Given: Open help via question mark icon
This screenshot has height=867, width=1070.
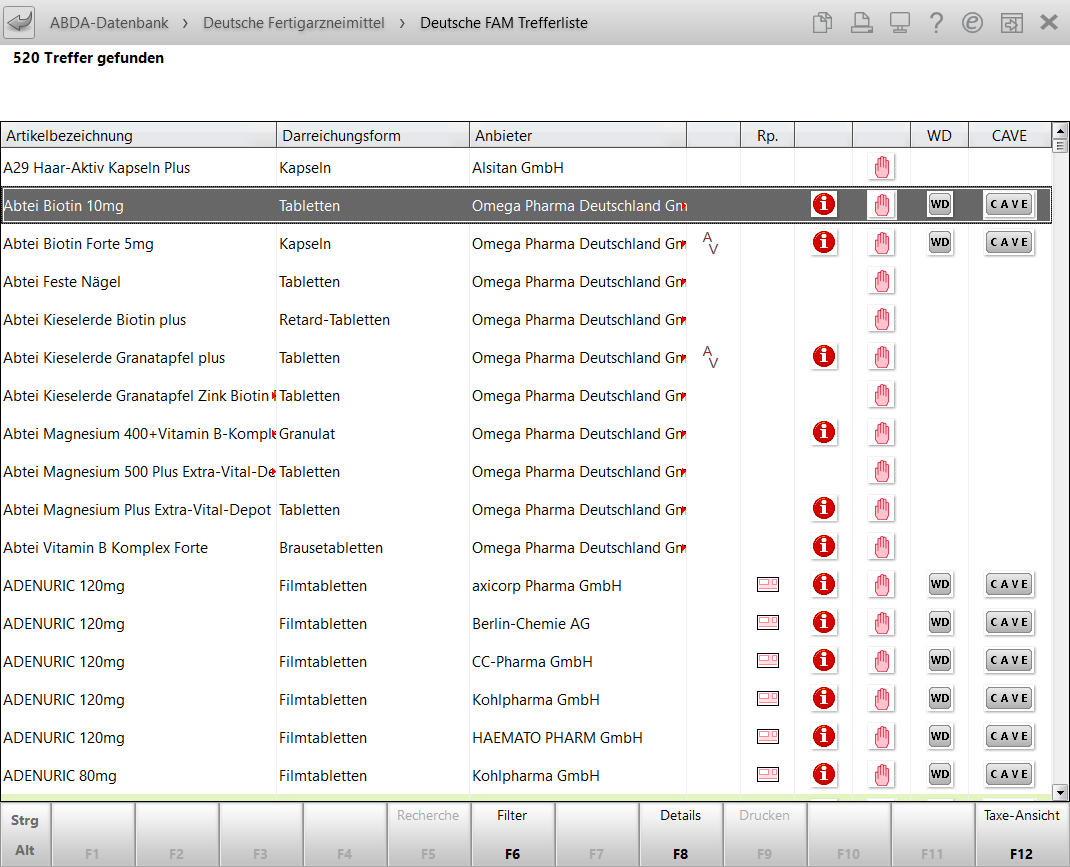Looking at the screenshot, I should click(936, 22).
